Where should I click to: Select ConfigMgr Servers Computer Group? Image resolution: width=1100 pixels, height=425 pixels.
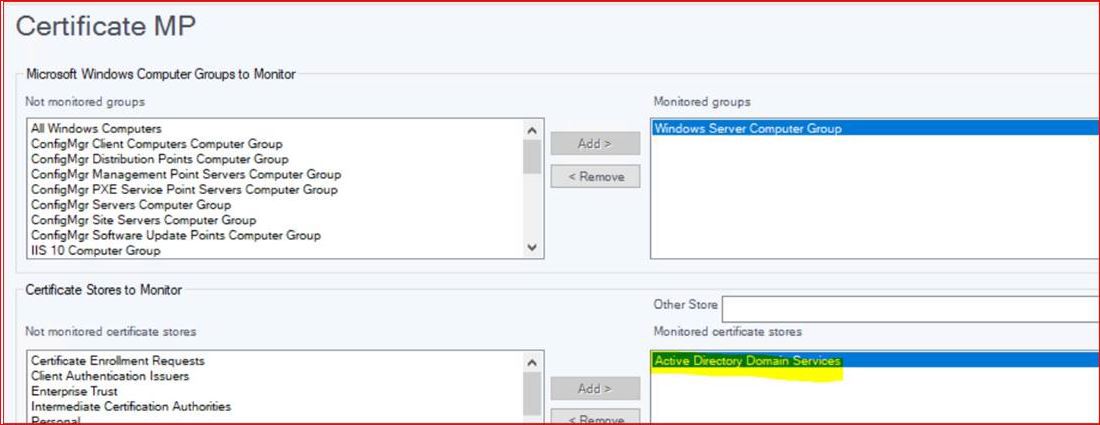(130, 205)
